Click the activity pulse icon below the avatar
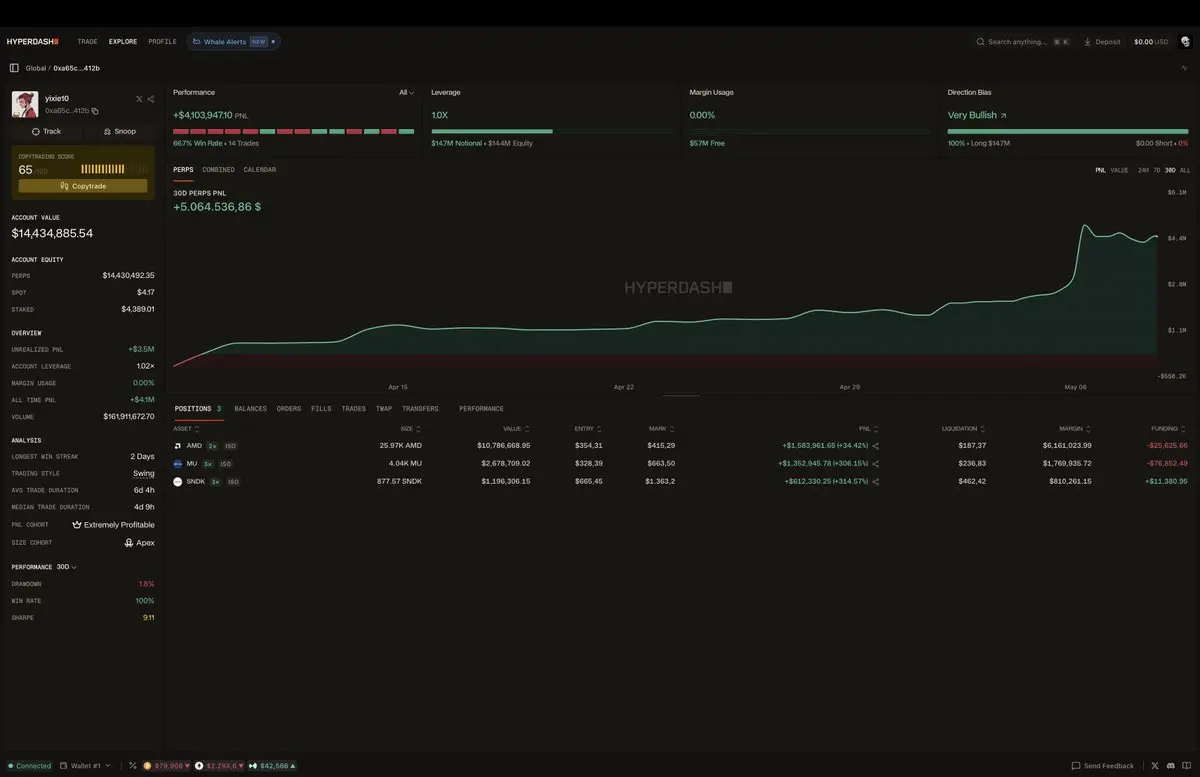Screen dimensions: 1200x777 coord(1185,68)
